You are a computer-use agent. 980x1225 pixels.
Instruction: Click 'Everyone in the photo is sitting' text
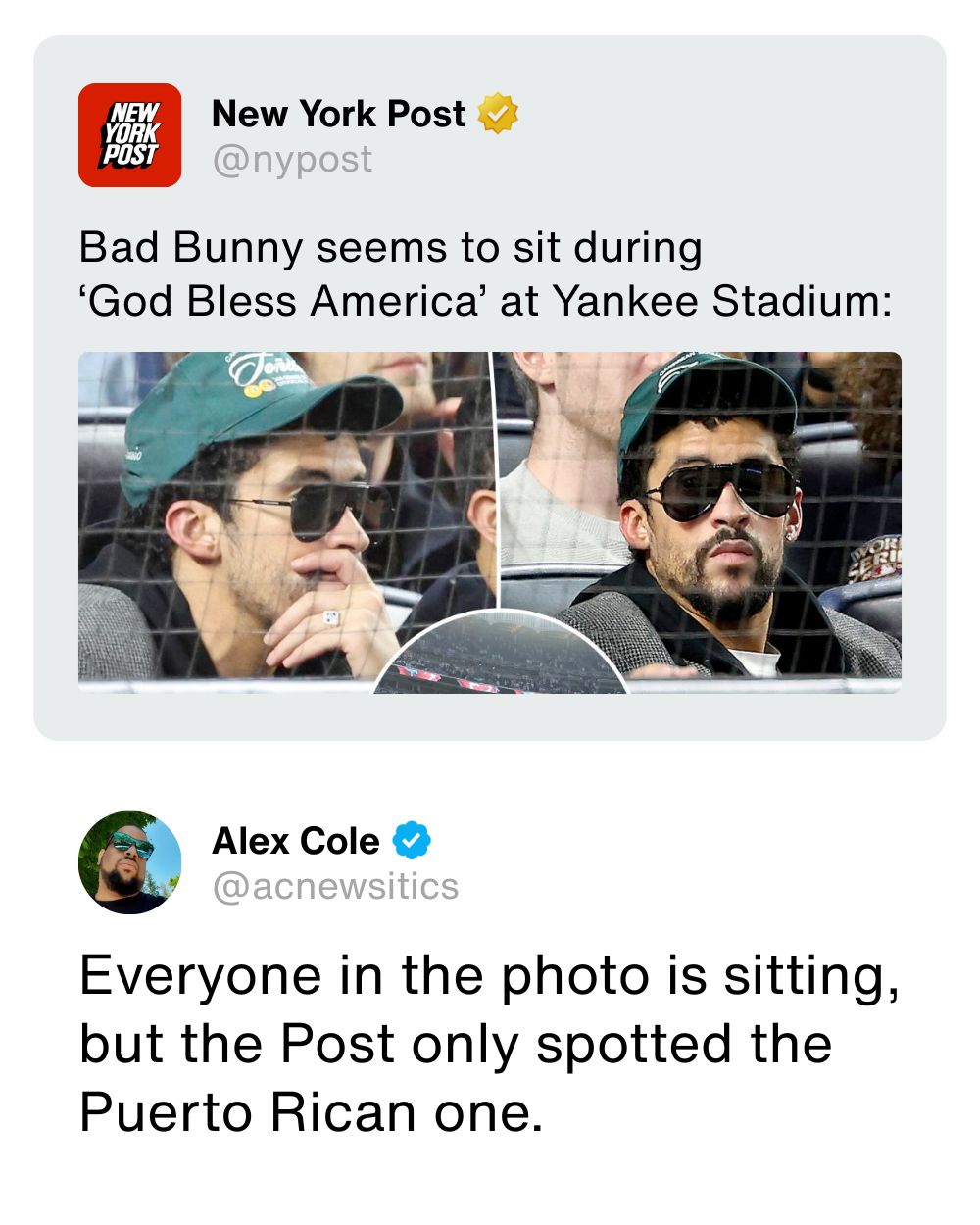[x=488, y=975]
